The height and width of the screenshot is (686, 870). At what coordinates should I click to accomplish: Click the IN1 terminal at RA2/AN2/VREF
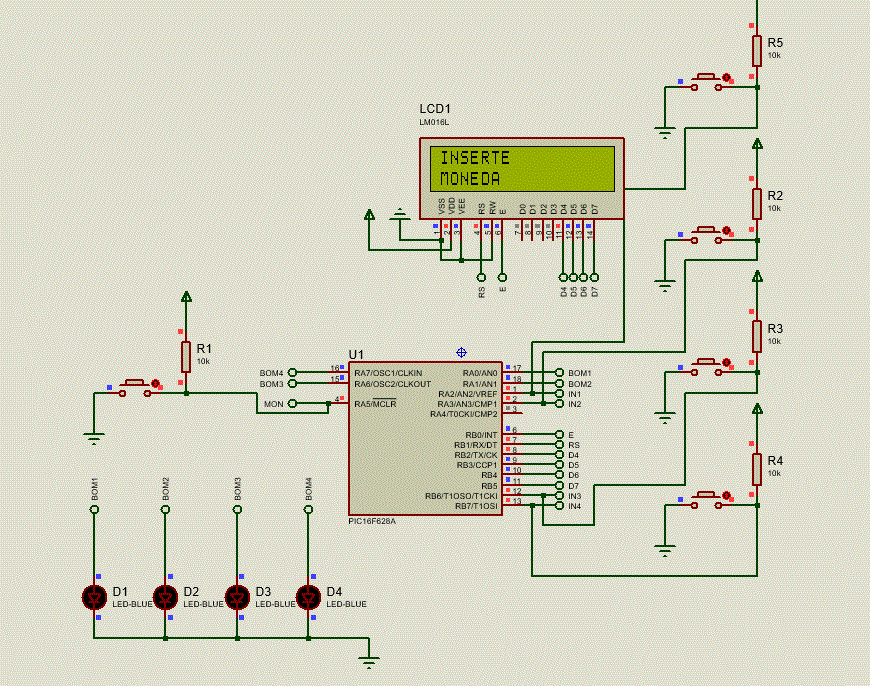click(x=559, y=394)
